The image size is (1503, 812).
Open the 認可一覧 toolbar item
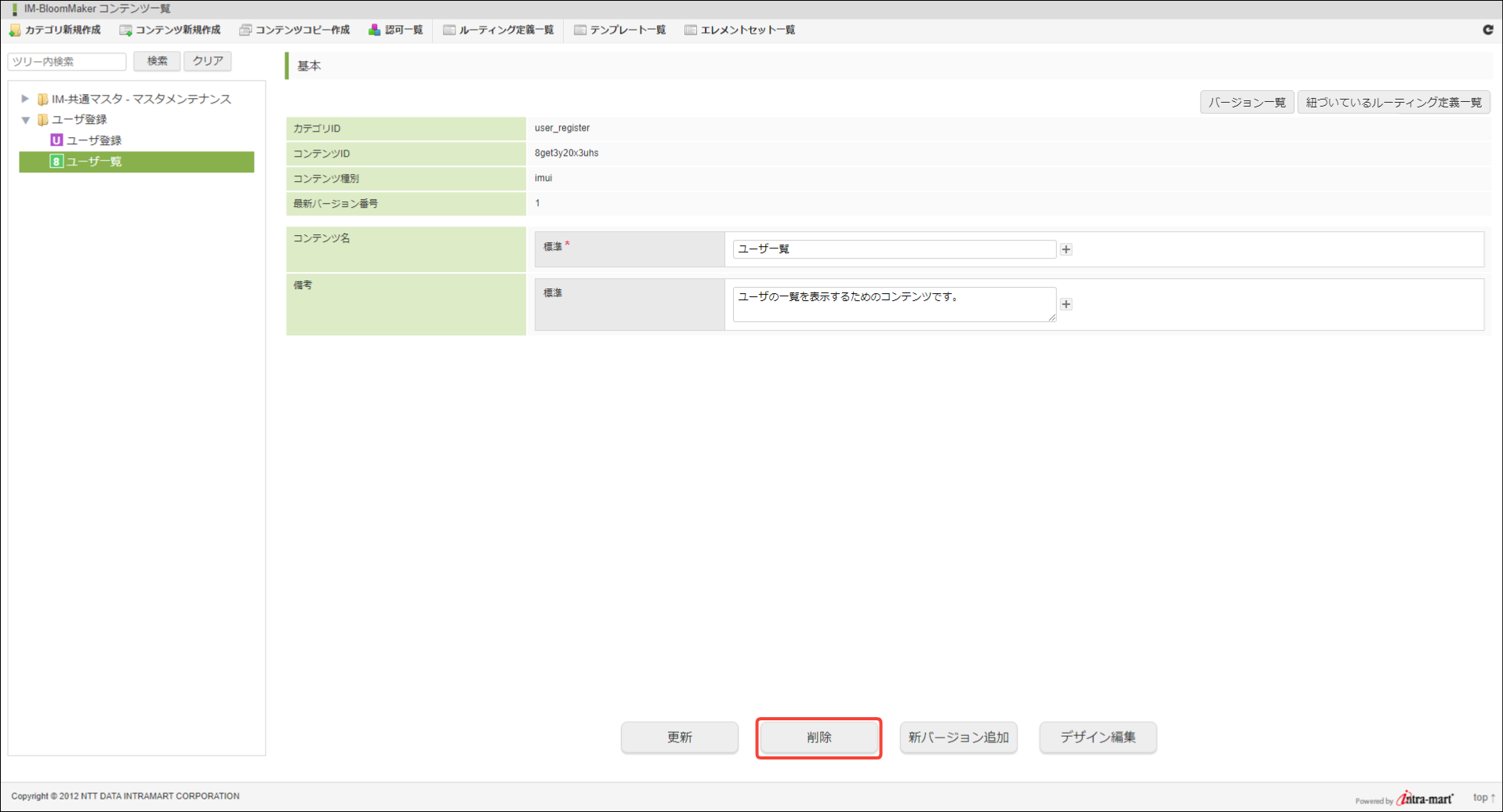pyautogui.click(x=396, y=31)
